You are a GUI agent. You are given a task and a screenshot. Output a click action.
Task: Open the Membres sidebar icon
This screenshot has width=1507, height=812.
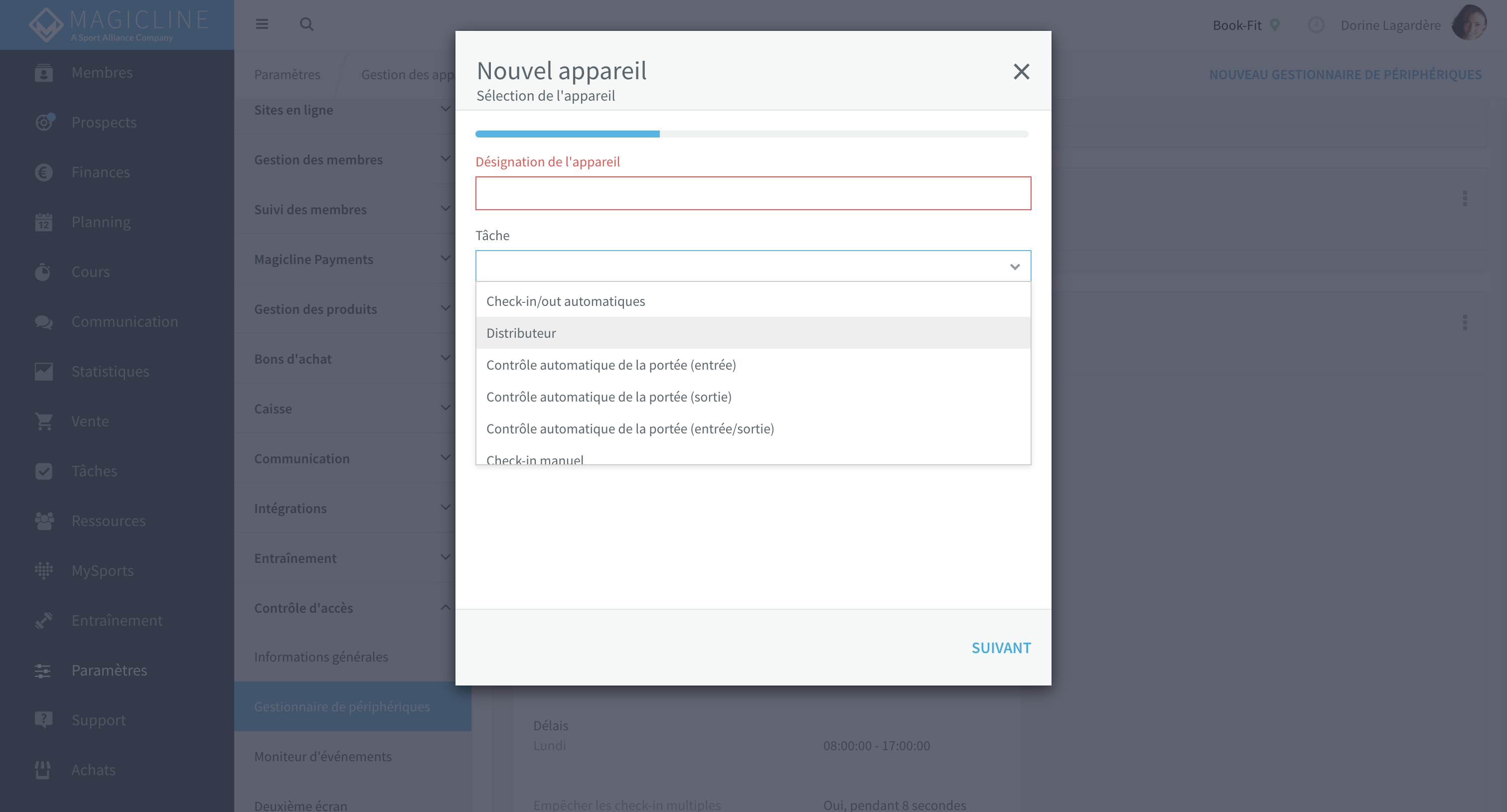(x=43, y=73)
